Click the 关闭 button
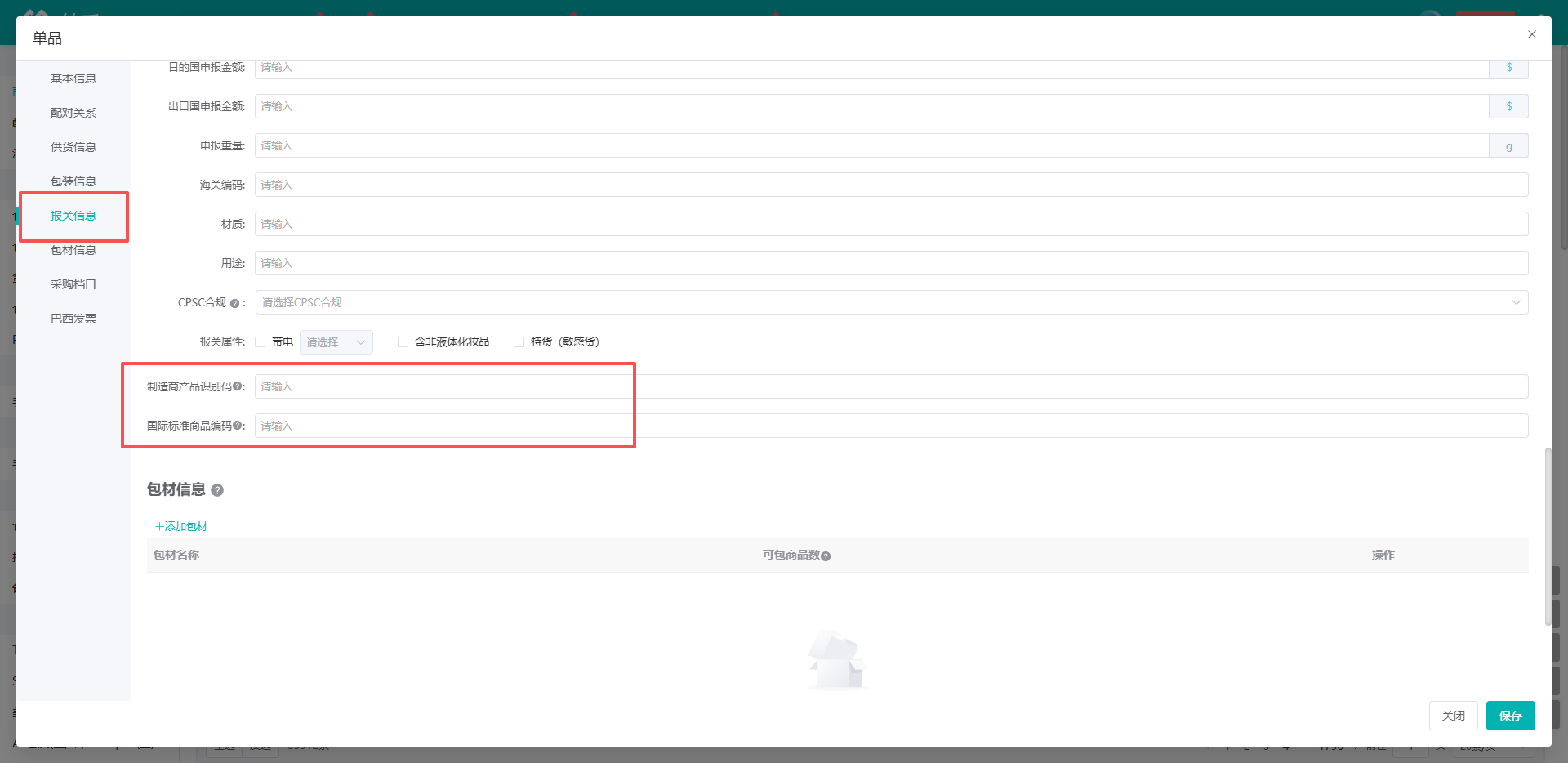Viewport: 1568px width, 763px height. pos(1454,716)
